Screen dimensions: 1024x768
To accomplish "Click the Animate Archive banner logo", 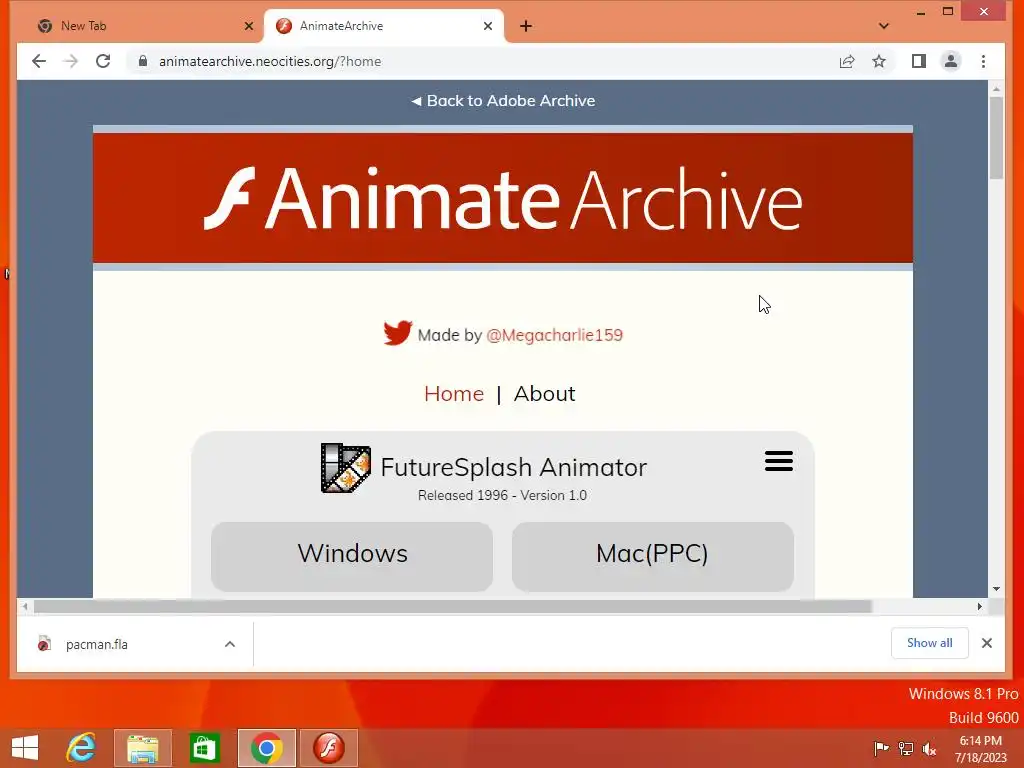I will 503,198.
